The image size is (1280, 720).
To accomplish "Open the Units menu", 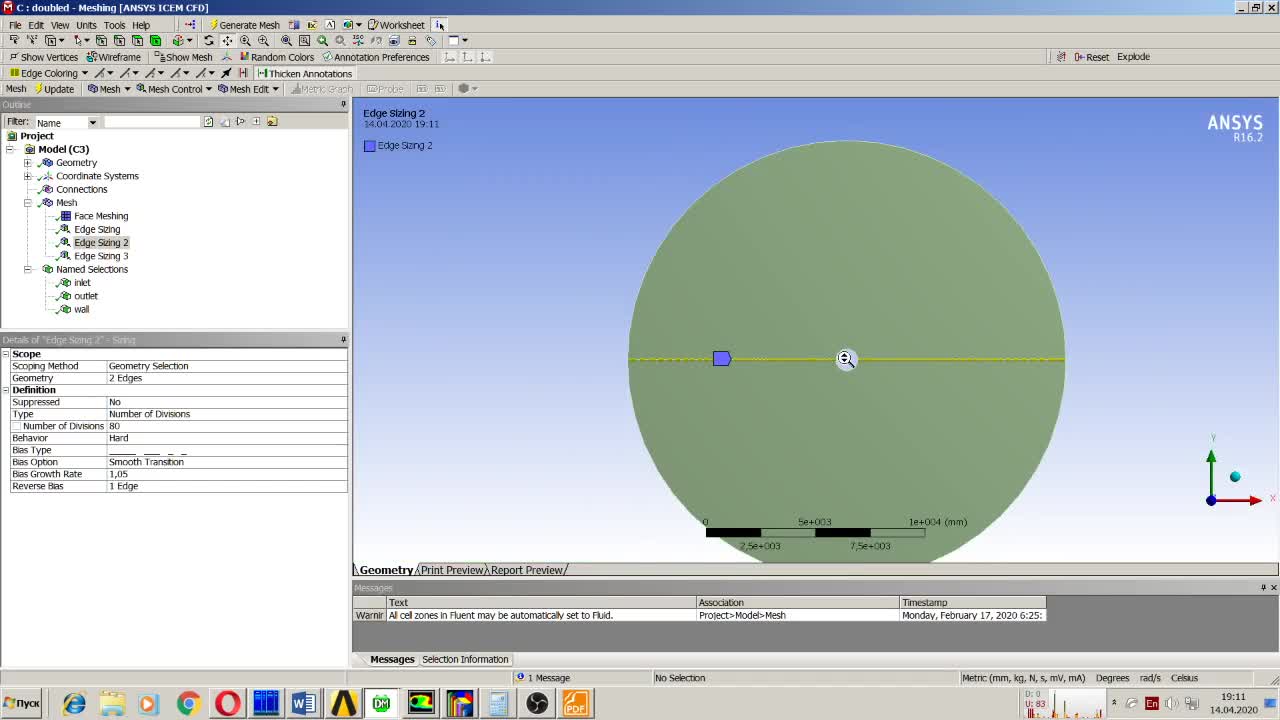I will [87, 25].
